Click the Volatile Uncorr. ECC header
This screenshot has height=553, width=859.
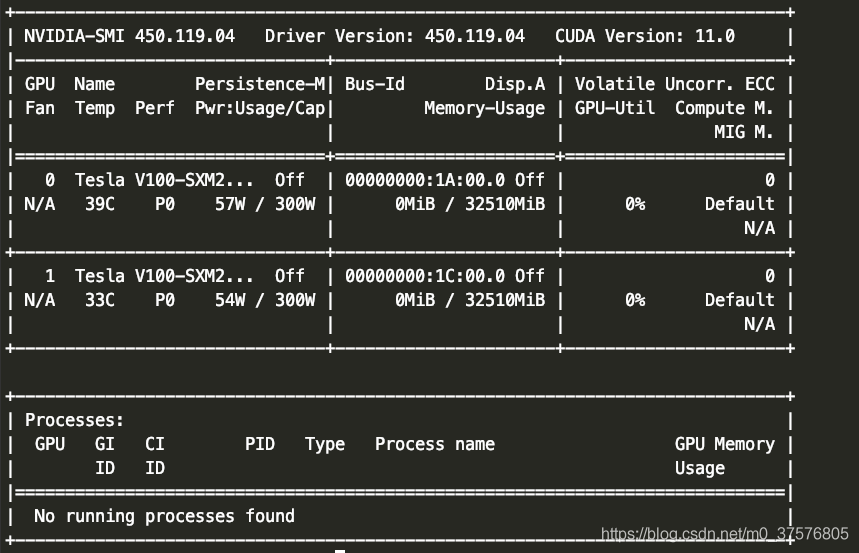674,84
